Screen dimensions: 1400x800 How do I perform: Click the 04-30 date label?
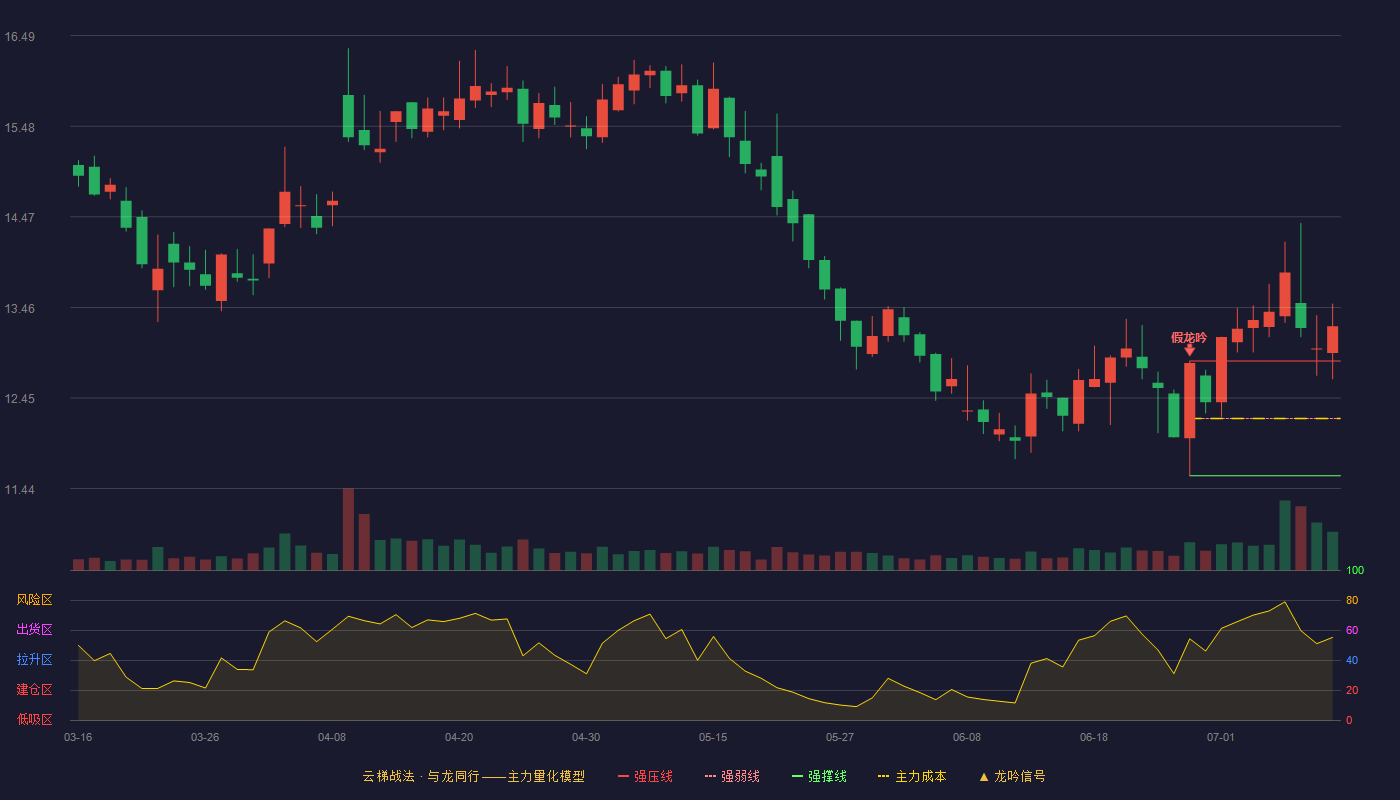tap(586, 737)
